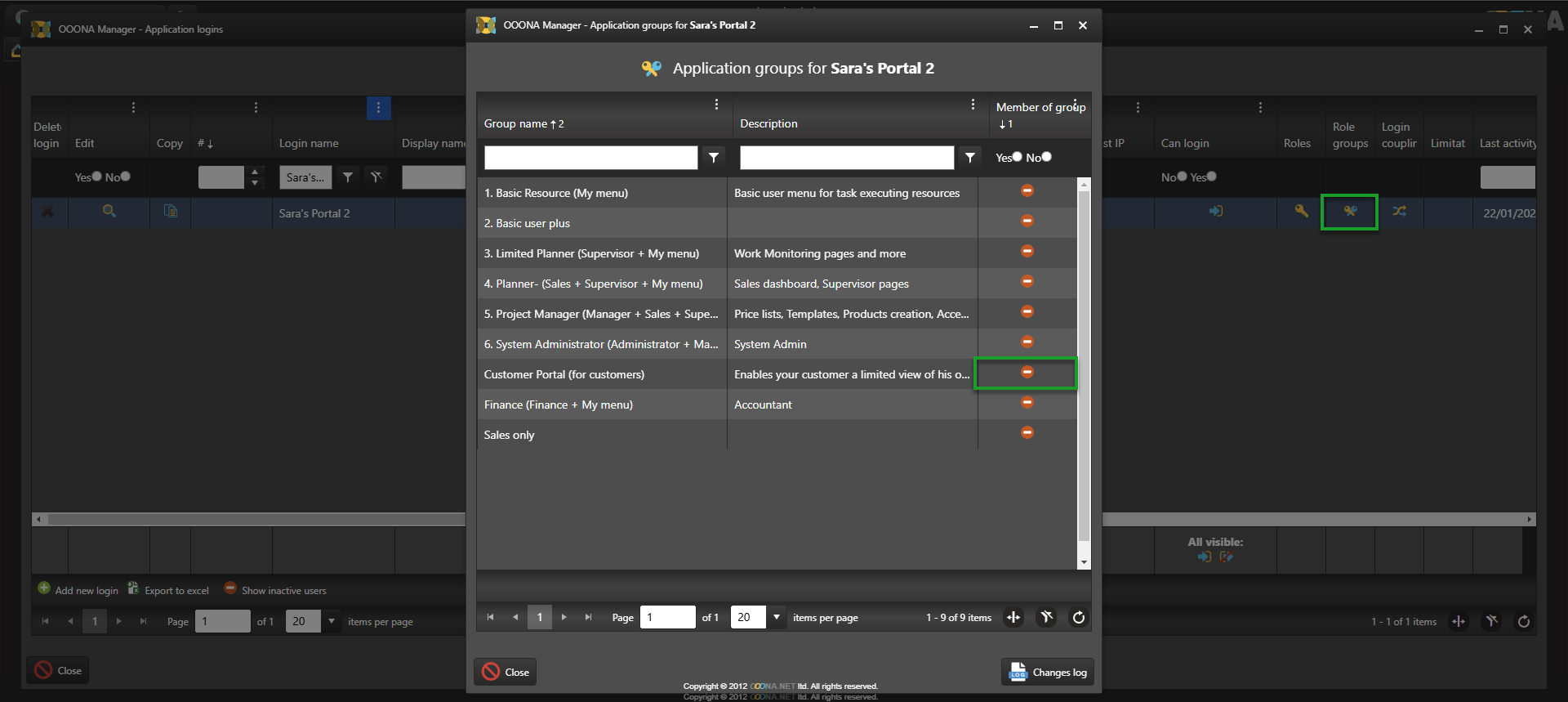The height and width of the screenshot is (702, 1568).
Task: Click Login coupling icon in Sara's Portal 2 row
Action: click(x=1399, y=212)
